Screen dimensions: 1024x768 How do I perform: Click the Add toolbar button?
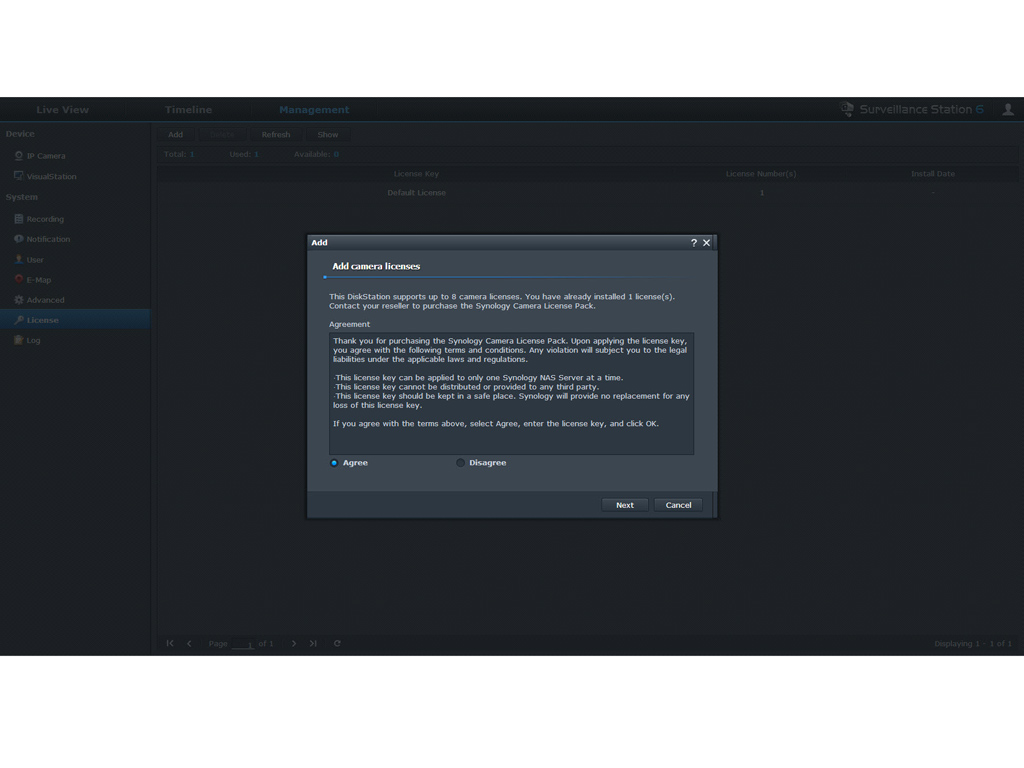[x=175, y=135]
